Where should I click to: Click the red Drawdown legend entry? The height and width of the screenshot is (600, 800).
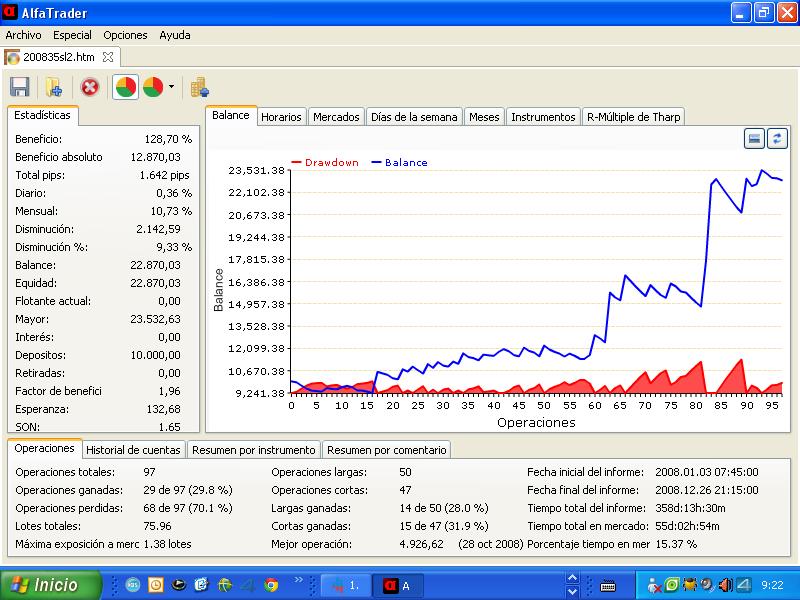[325, 162]
